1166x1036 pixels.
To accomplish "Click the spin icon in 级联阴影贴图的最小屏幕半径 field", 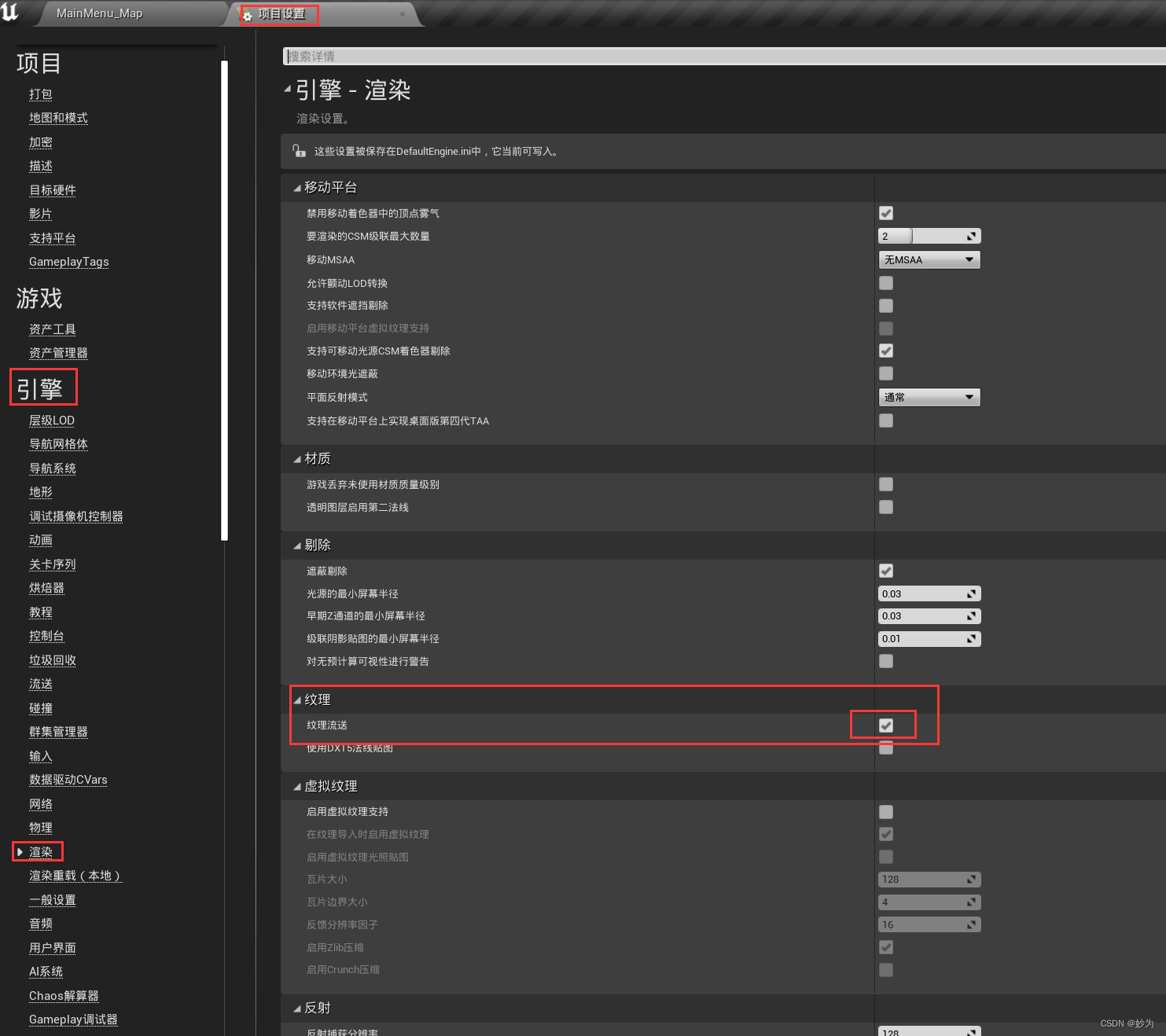I will click(972, 639).
